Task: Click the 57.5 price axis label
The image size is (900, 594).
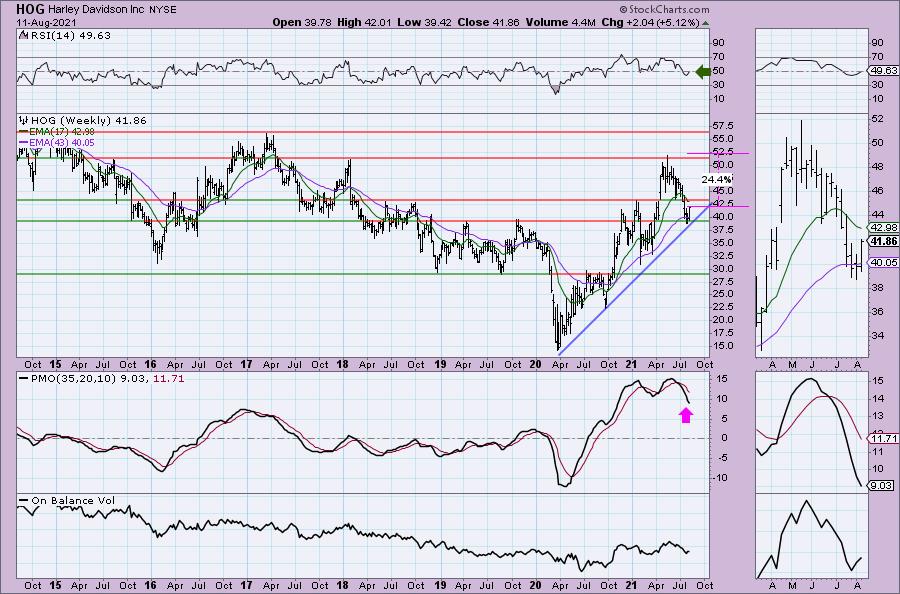Action: [x=723, y=126]
